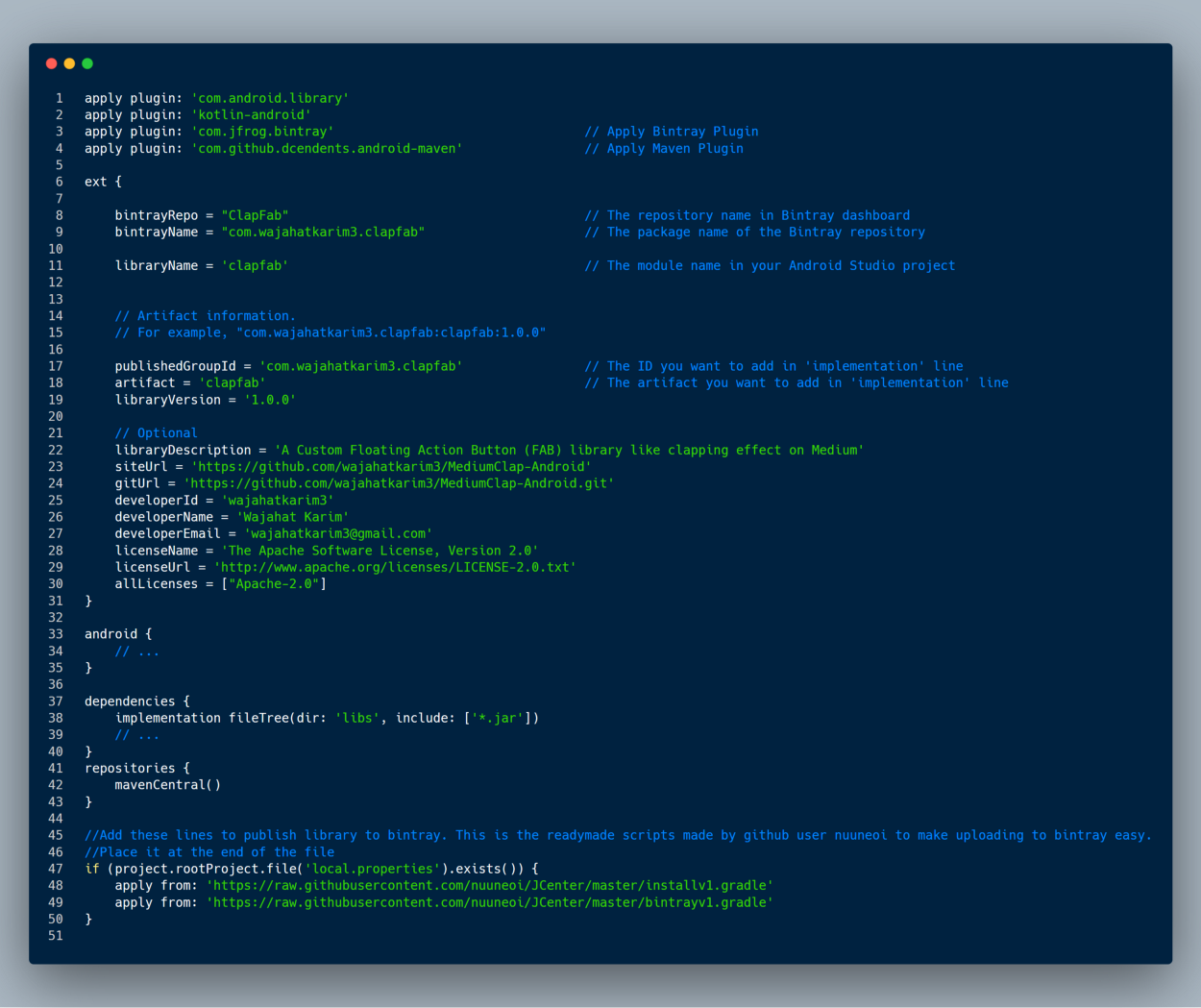
Task: Click the '//Add these lines to publish' comment
Action: (618, 835)
